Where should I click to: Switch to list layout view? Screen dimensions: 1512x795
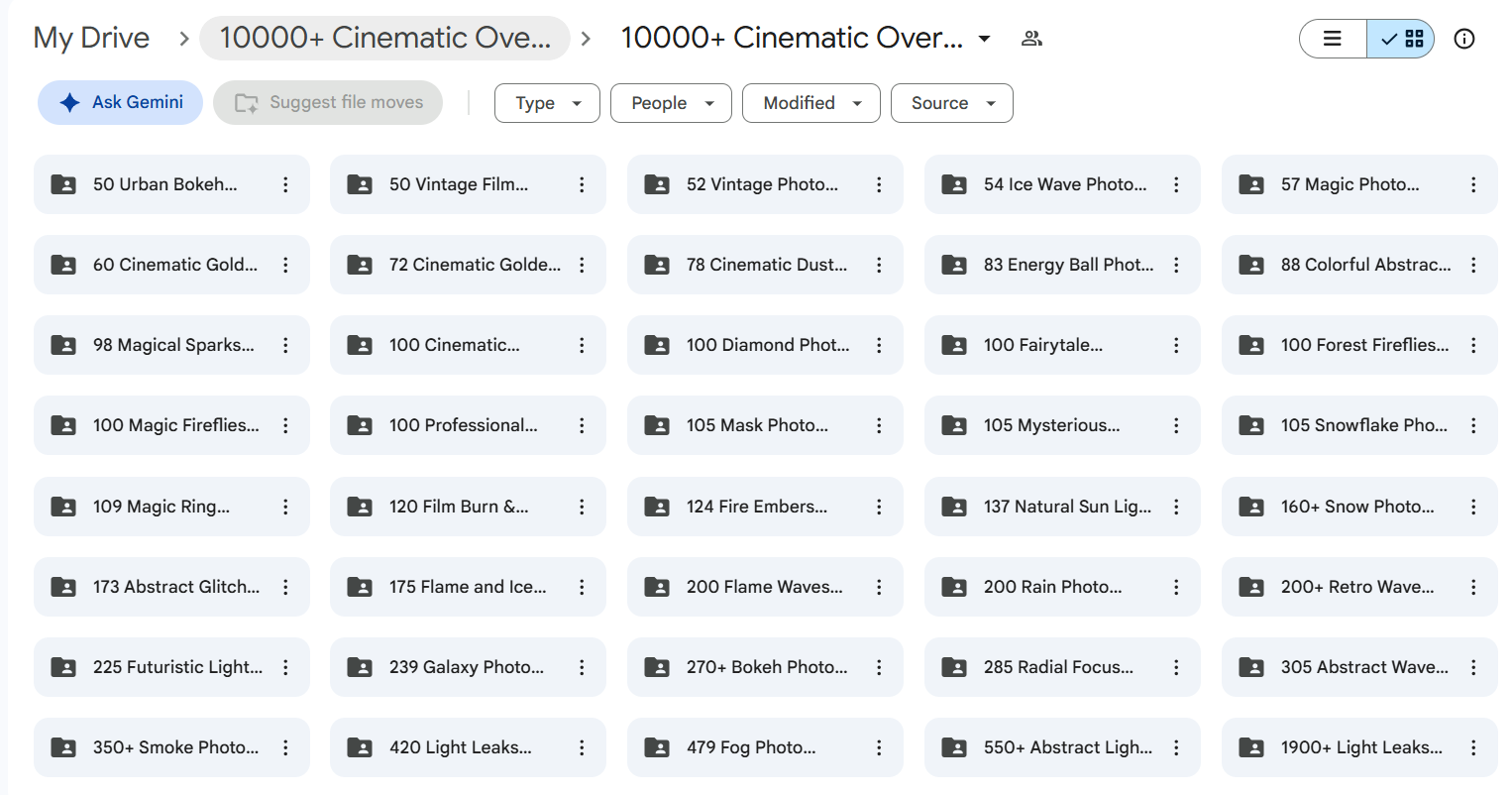coord(1333,39)
